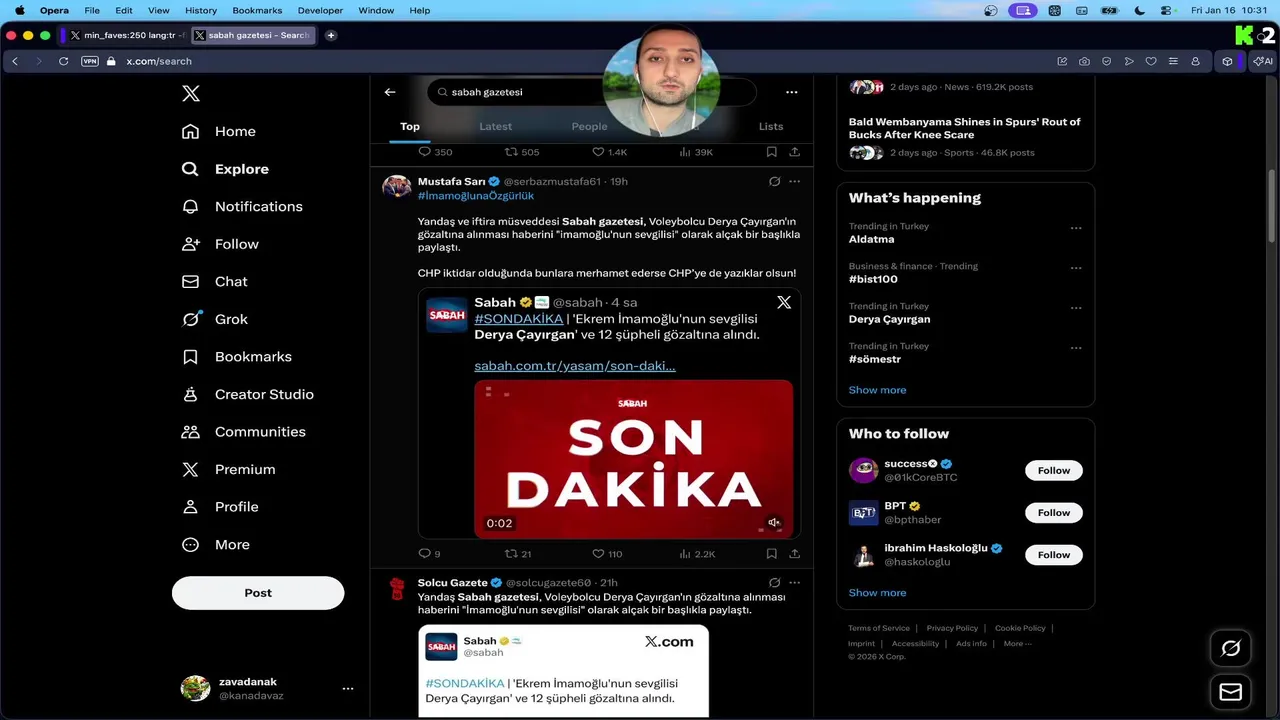Screen dimensions: 1280x720
Task: Open search options three-dot menu
Action: [x=792, y=92]
